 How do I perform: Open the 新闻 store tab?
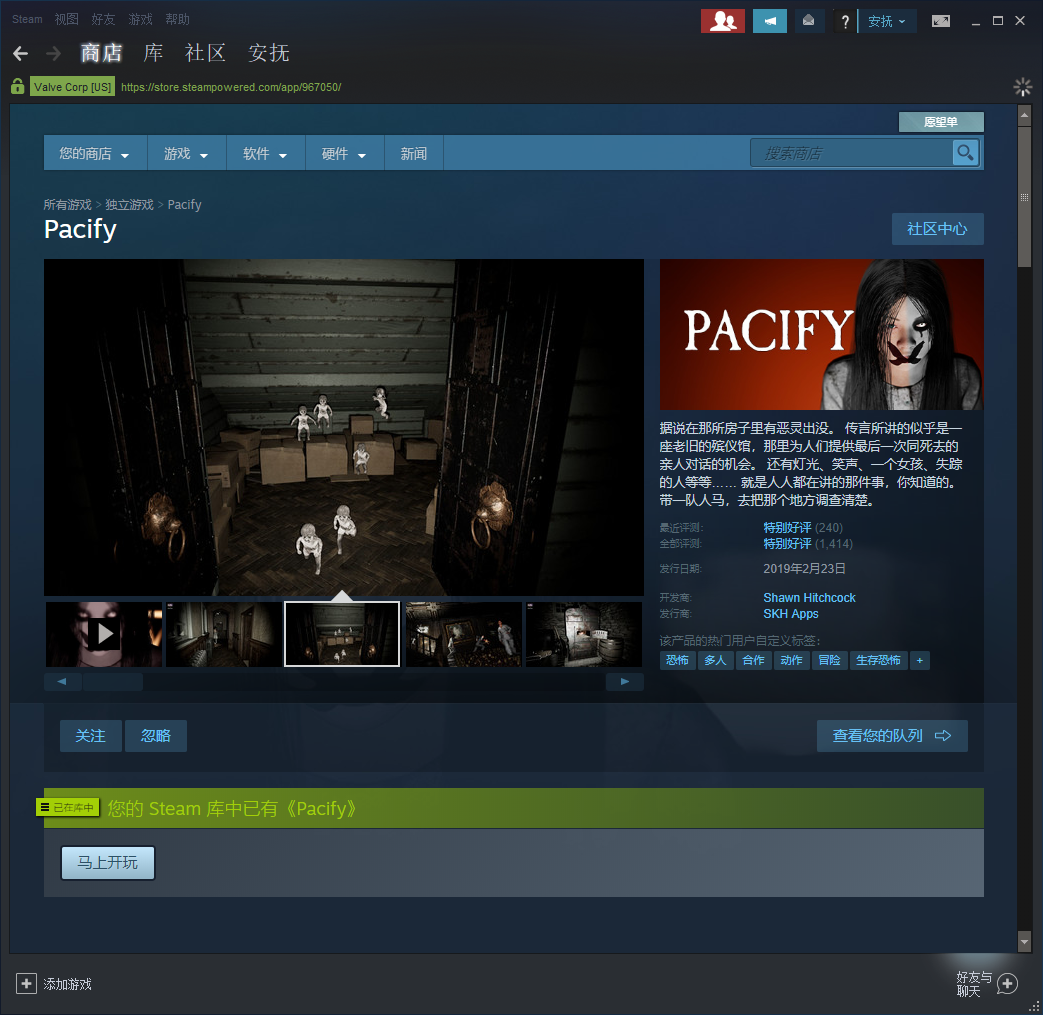click(414, 154)
